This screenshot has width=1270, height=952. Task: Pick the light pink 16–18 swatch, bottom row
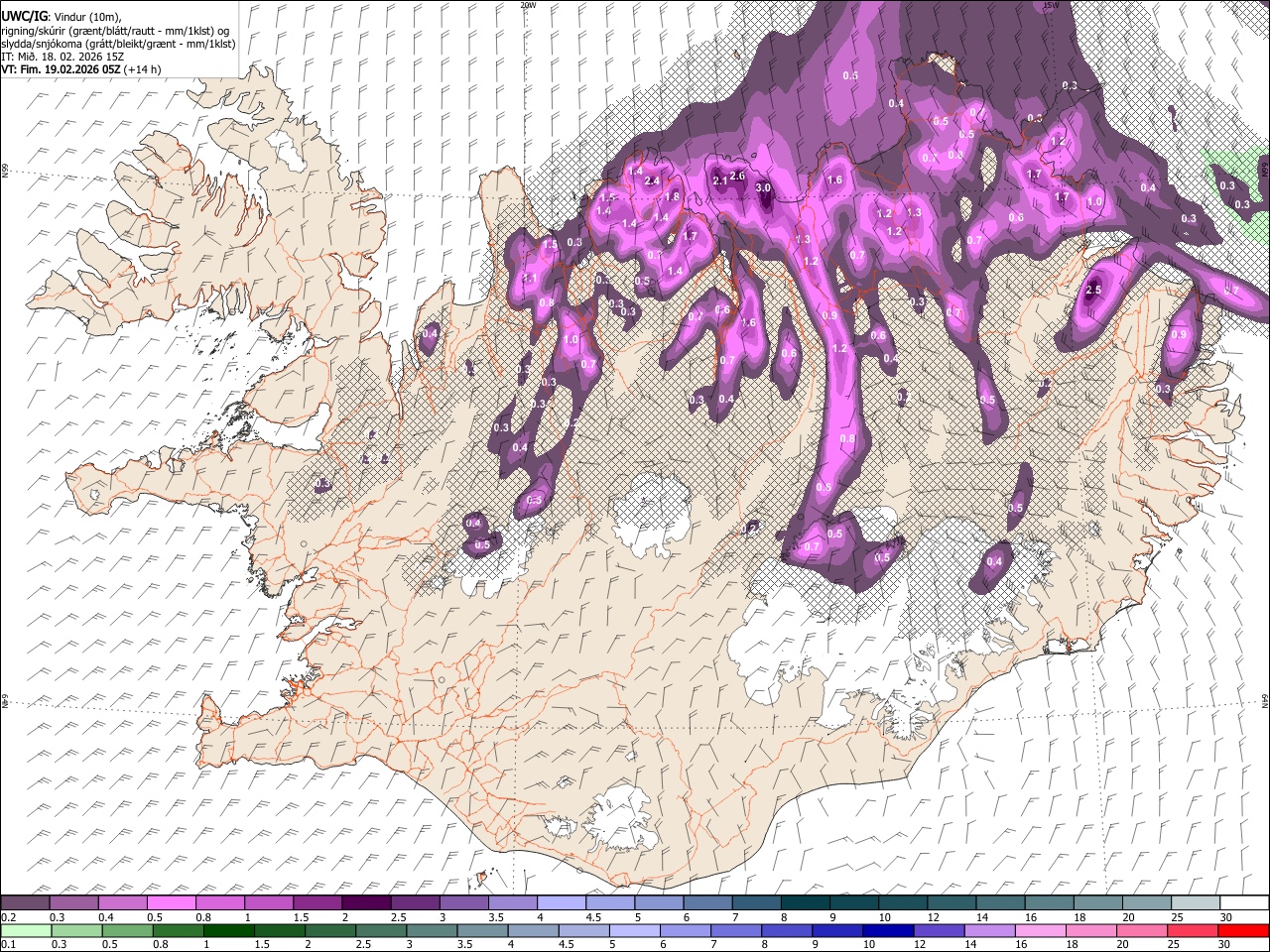1041,930
